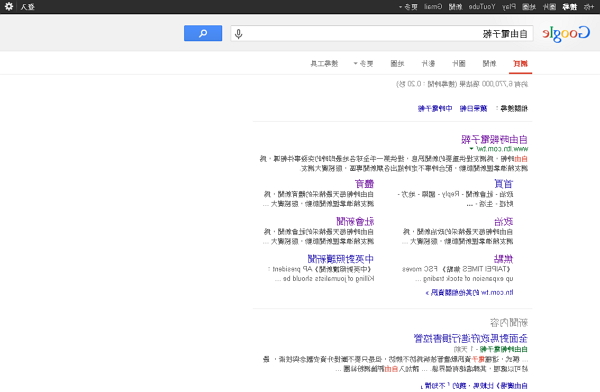Open the green arrow next to www.ltn.com.tw
Viewport: 600px width, 392px height.
click(x=471, y=149)
